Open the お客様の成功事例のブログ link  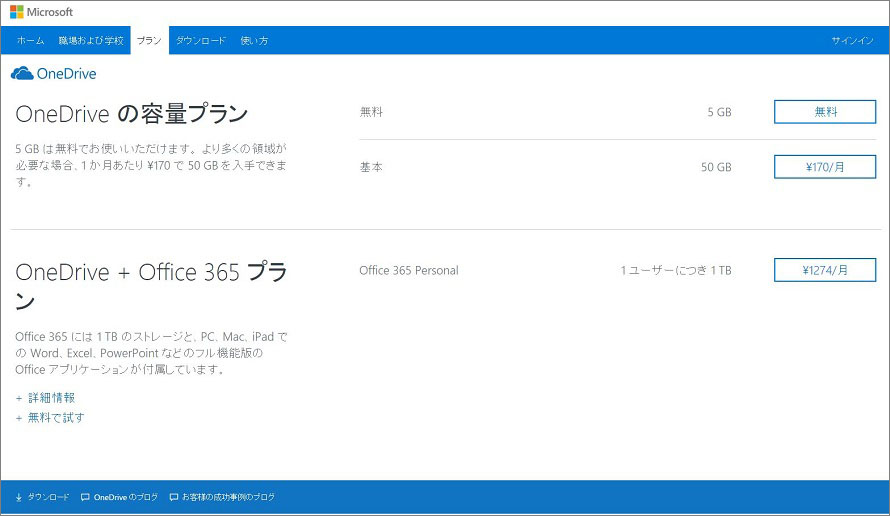(228, 497)
